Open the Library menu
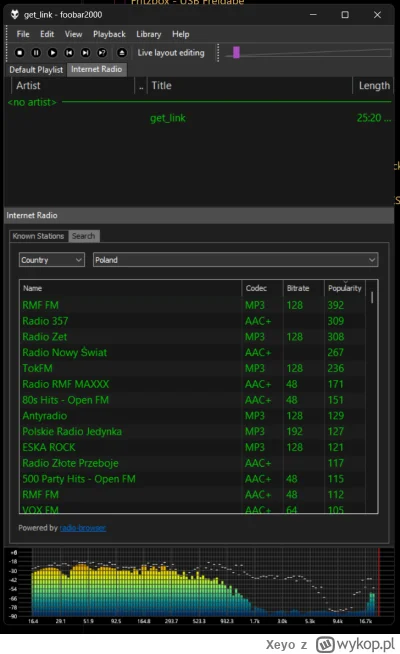Screen dimensions: 400x654 [x=148, y=34]
